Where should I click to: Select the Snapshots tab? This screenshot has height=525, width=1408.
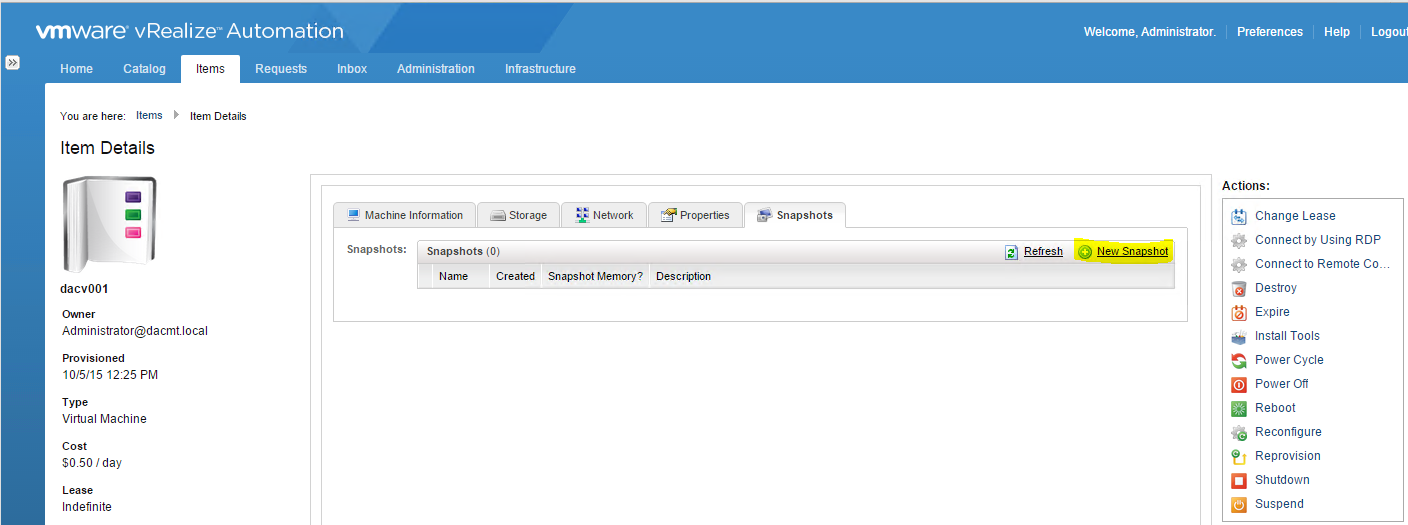[x=795, y=215]
